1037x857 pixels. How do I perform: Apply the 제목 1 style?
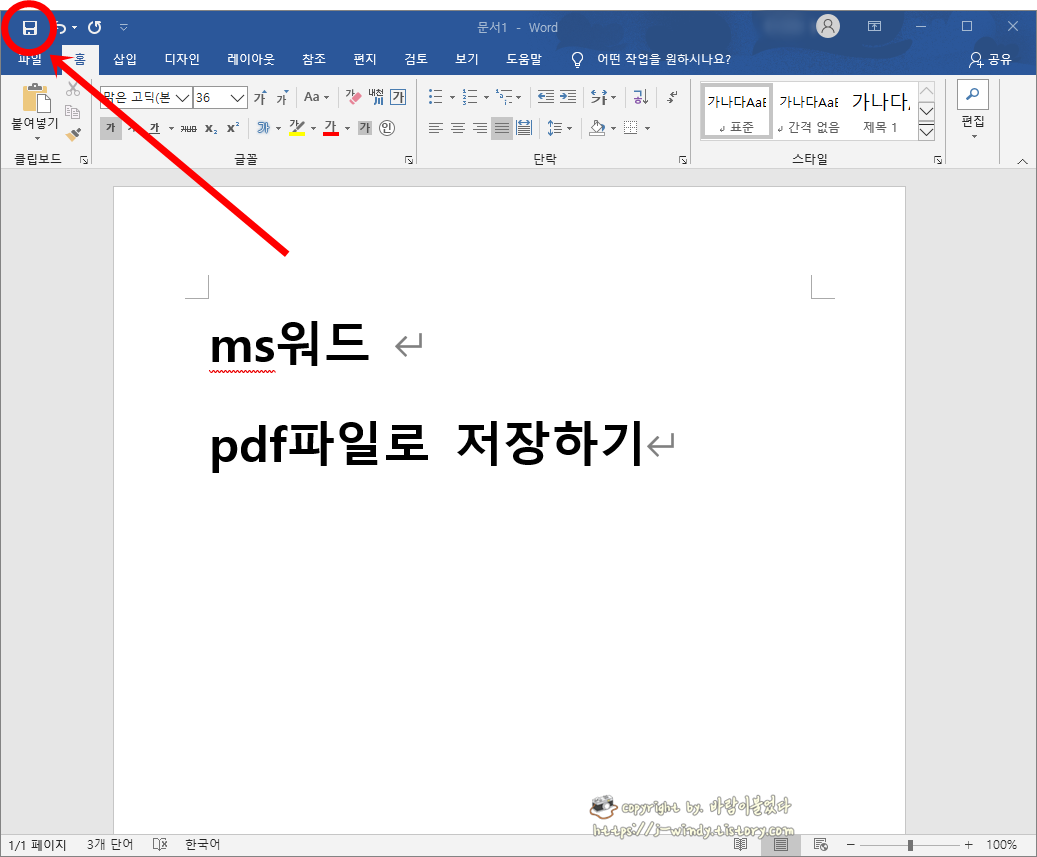(880, 111)
